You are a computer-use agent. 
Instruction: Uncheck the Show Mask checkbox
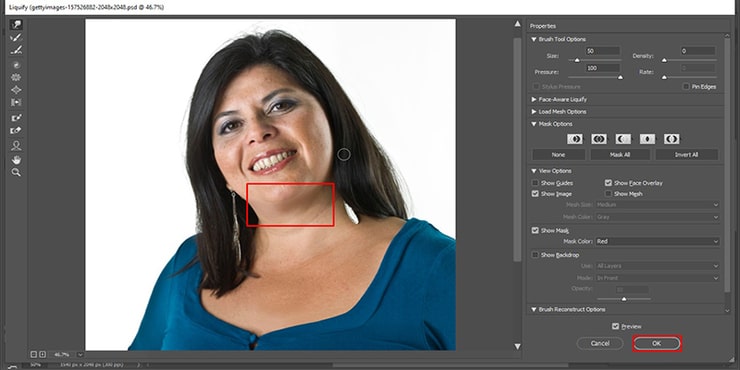coord(535,230)
